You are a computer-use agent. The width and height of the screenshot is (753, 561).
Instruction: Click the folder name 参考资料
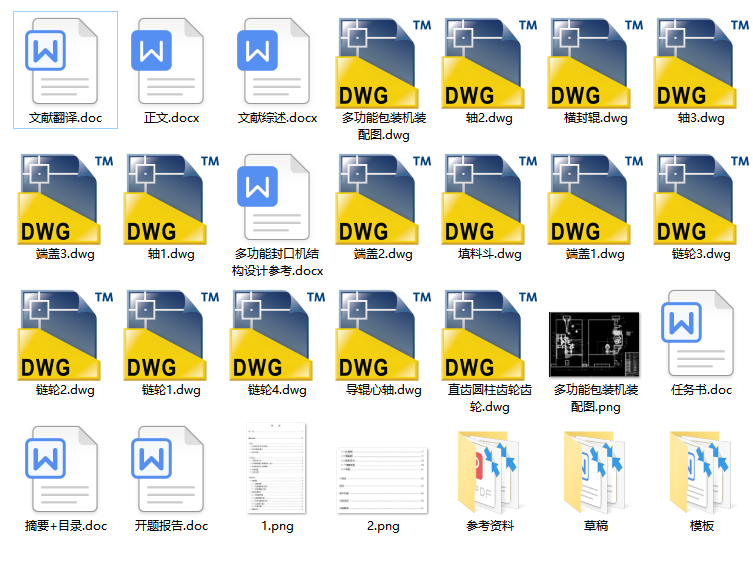[x=490, y=525]
